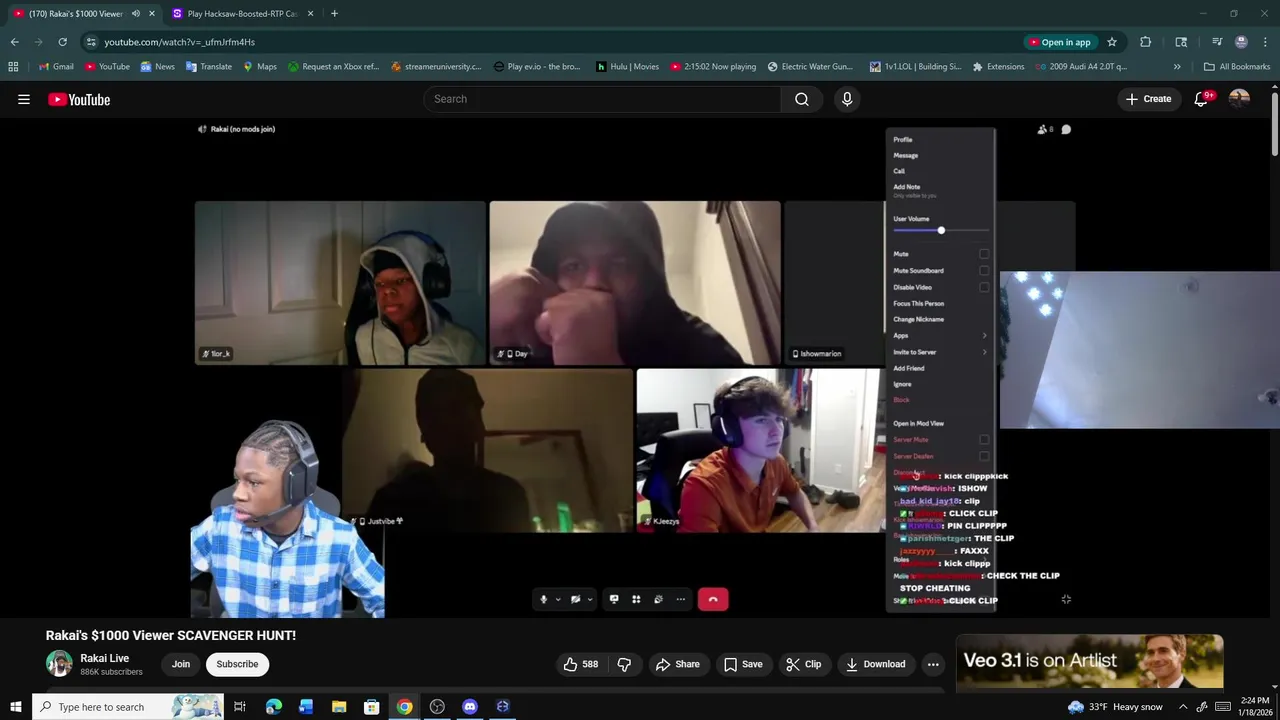Expand Invite to Server submenu arrow

(x=984, y=352)
